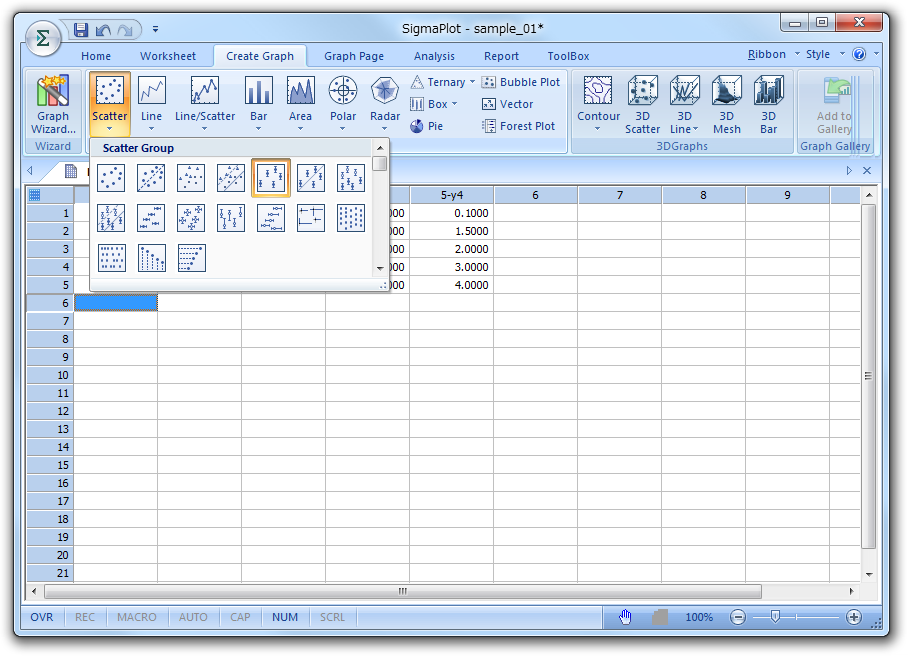Screen dimensions: 908x656
Task: Select multiple scatter with regression lines thumbnail
Action: 231,178
